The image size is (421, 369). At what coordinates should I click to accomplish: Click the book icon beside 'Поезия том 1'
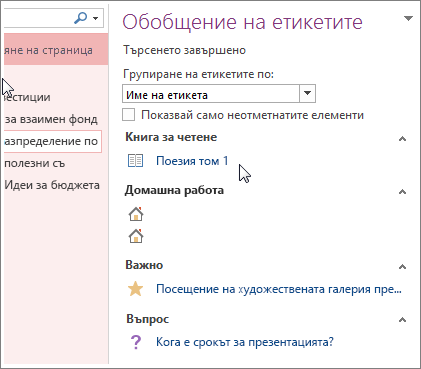click(136, 161)
